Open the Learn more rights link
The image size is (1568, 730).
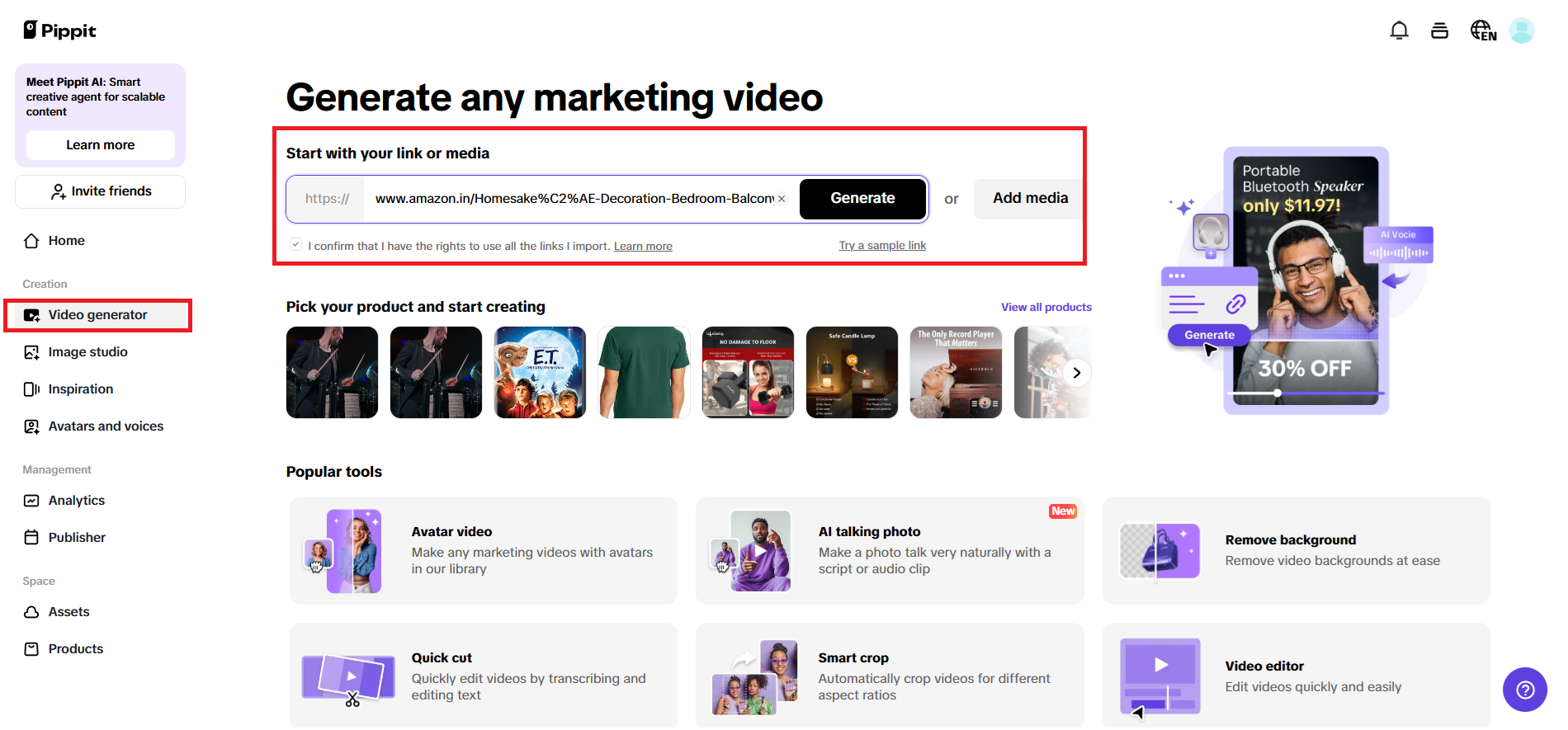click(643, 247)
